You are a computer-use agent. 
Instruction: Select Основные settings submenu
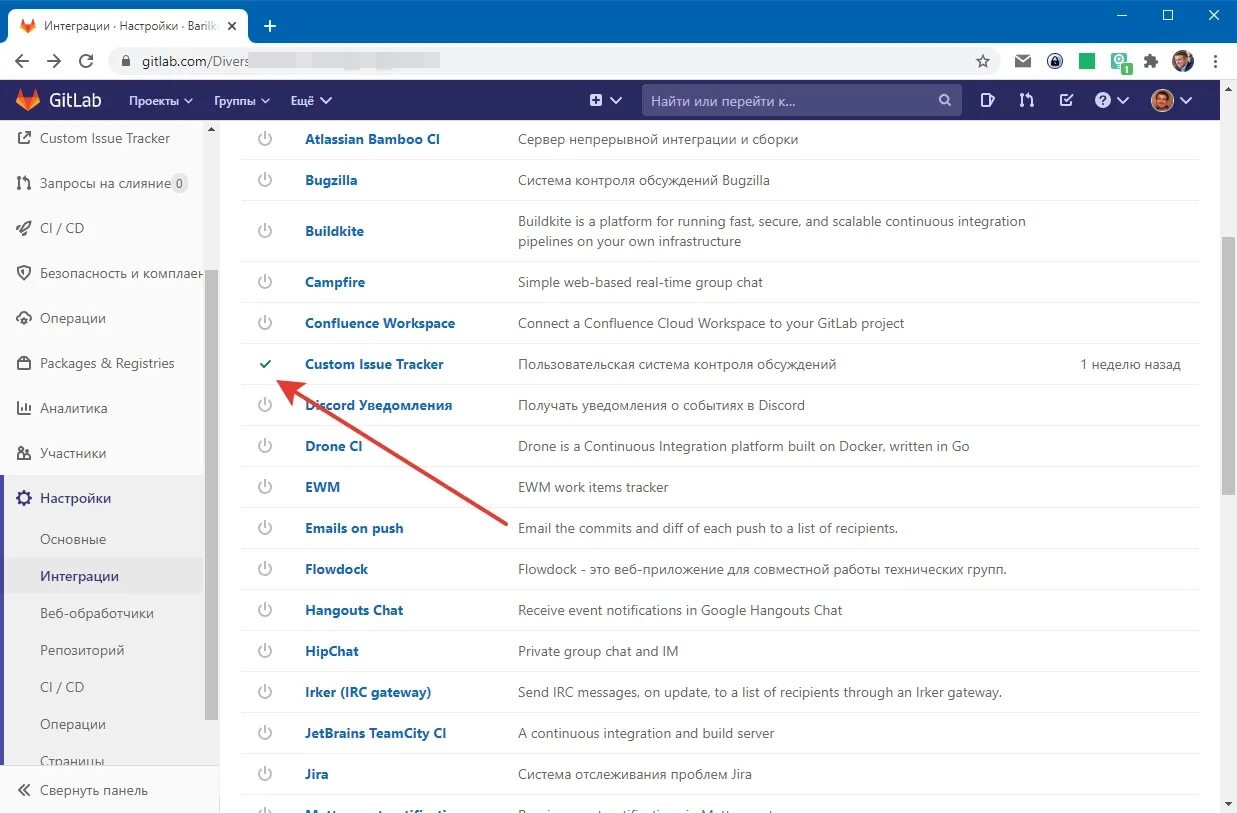tap(73, 539)
